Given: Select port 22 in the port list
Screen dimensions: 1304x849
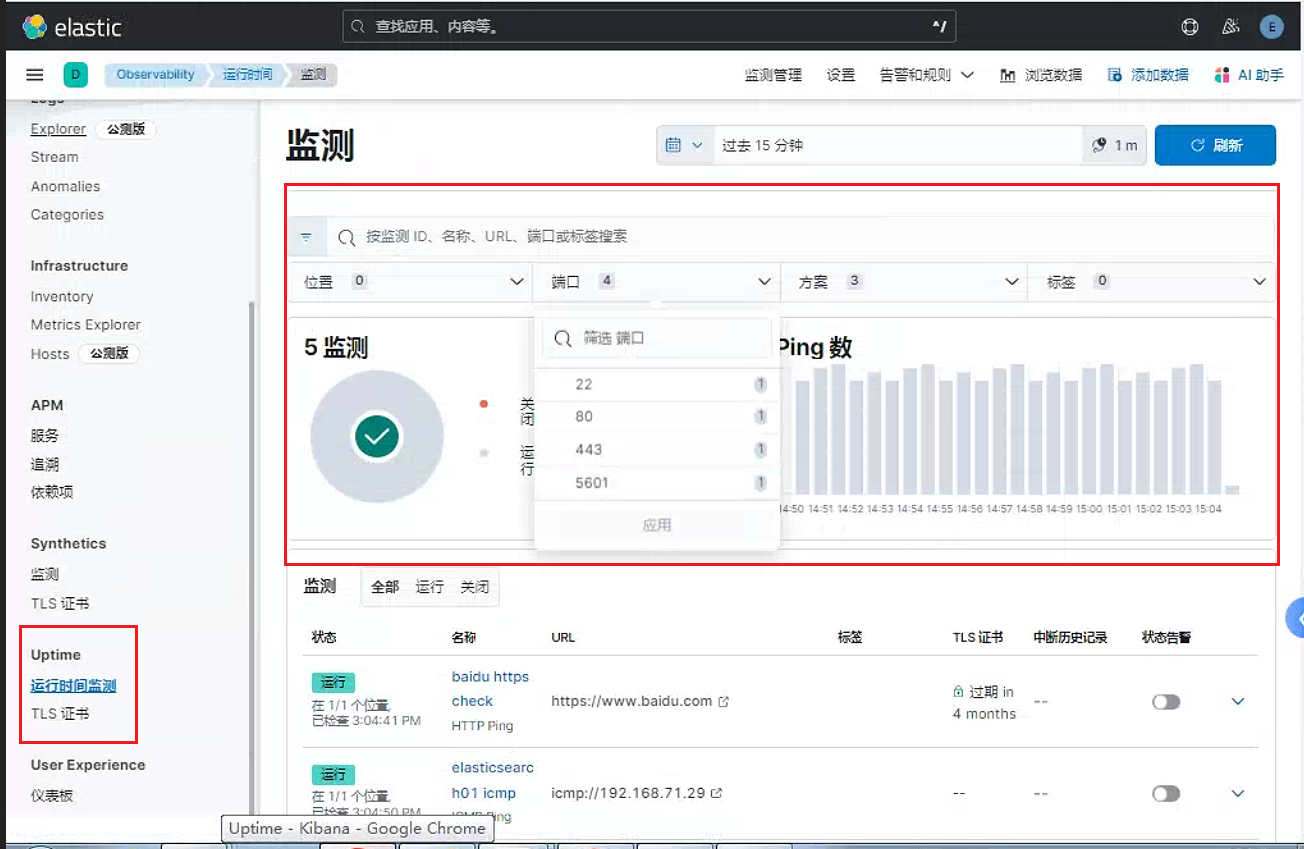Looking at the screenshot, I should tap(657, 385).
